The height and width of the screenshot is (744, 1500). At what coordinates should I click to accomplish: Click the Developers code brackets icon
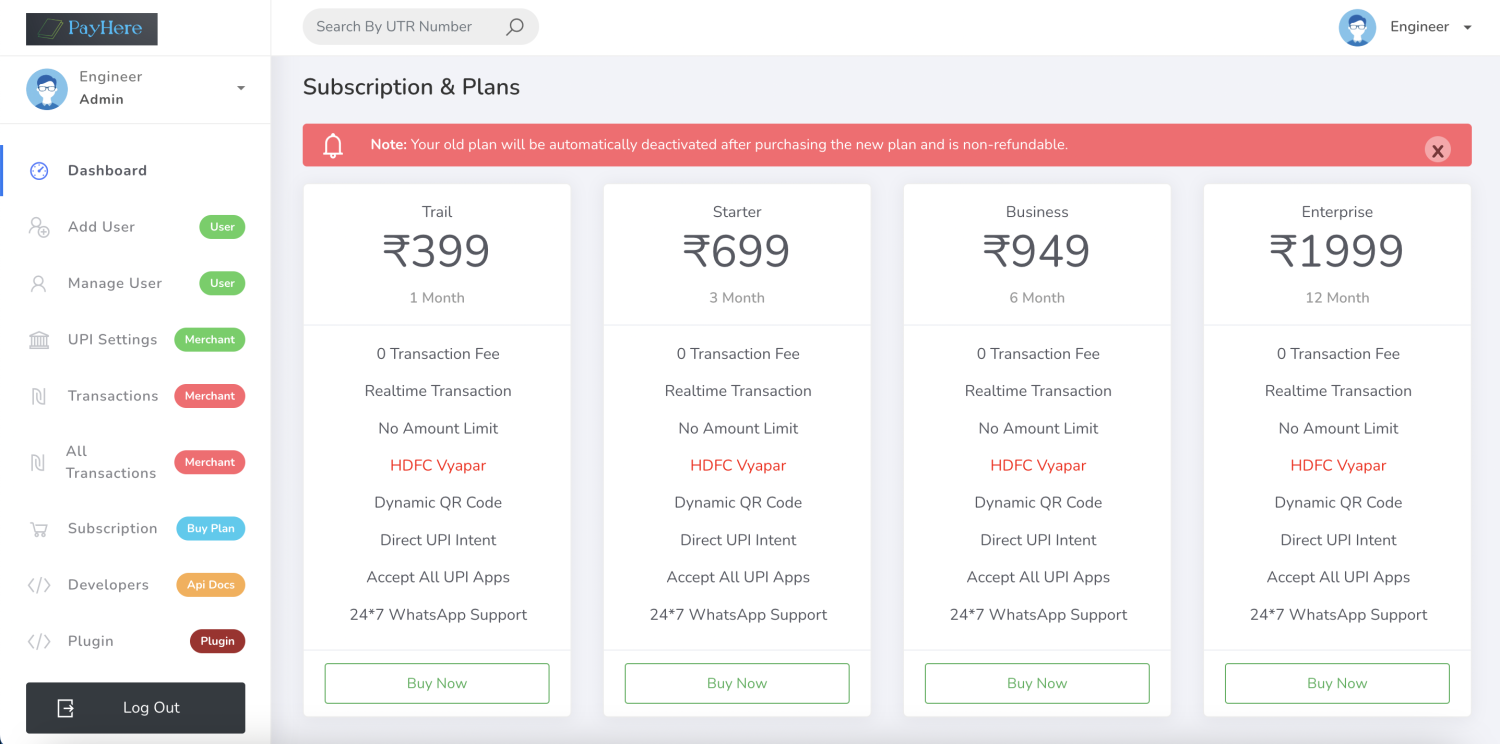(39, 585)
